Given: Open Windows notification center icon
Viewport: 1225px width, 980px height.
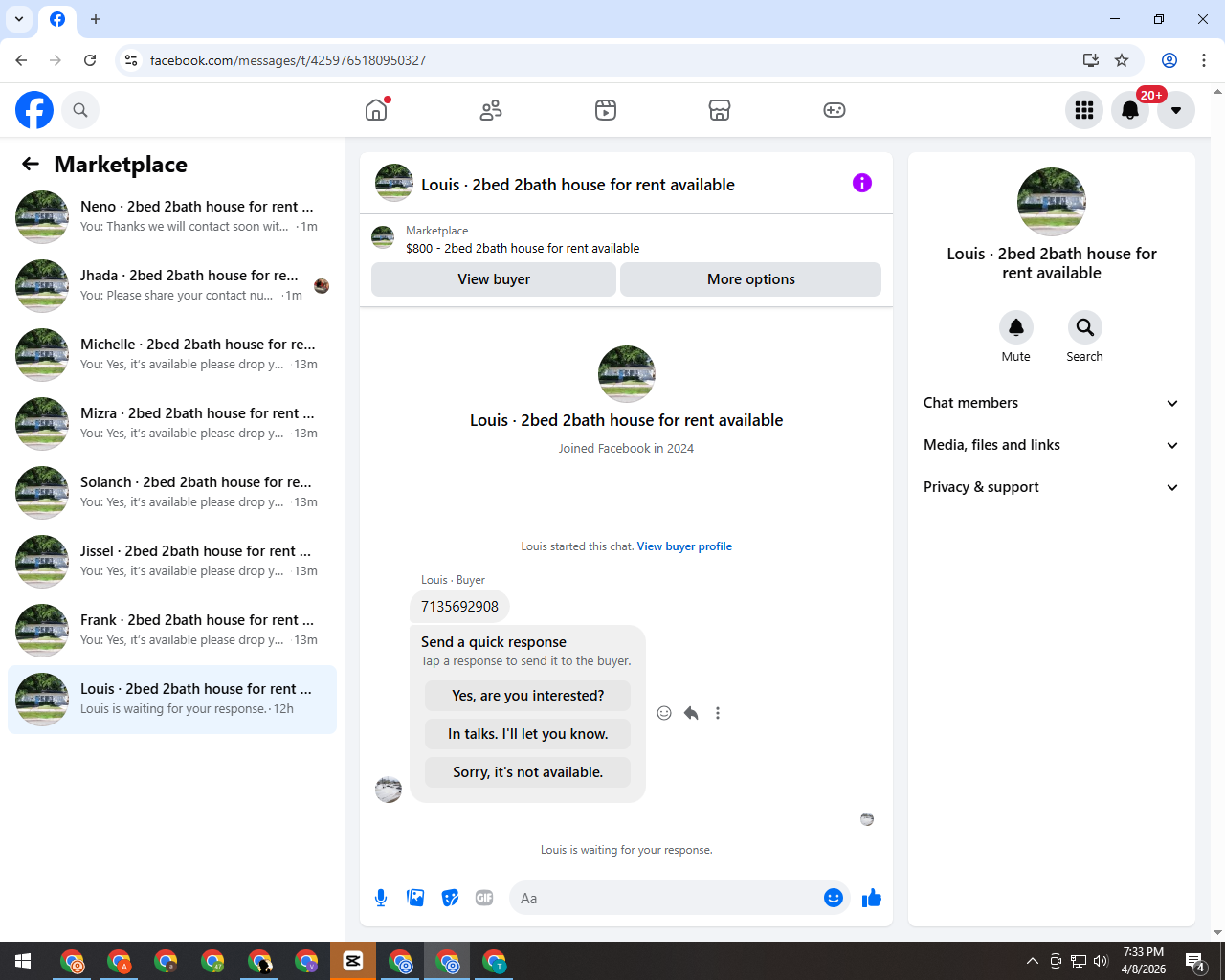Looking at the screenshot, I should point(1194,961).
